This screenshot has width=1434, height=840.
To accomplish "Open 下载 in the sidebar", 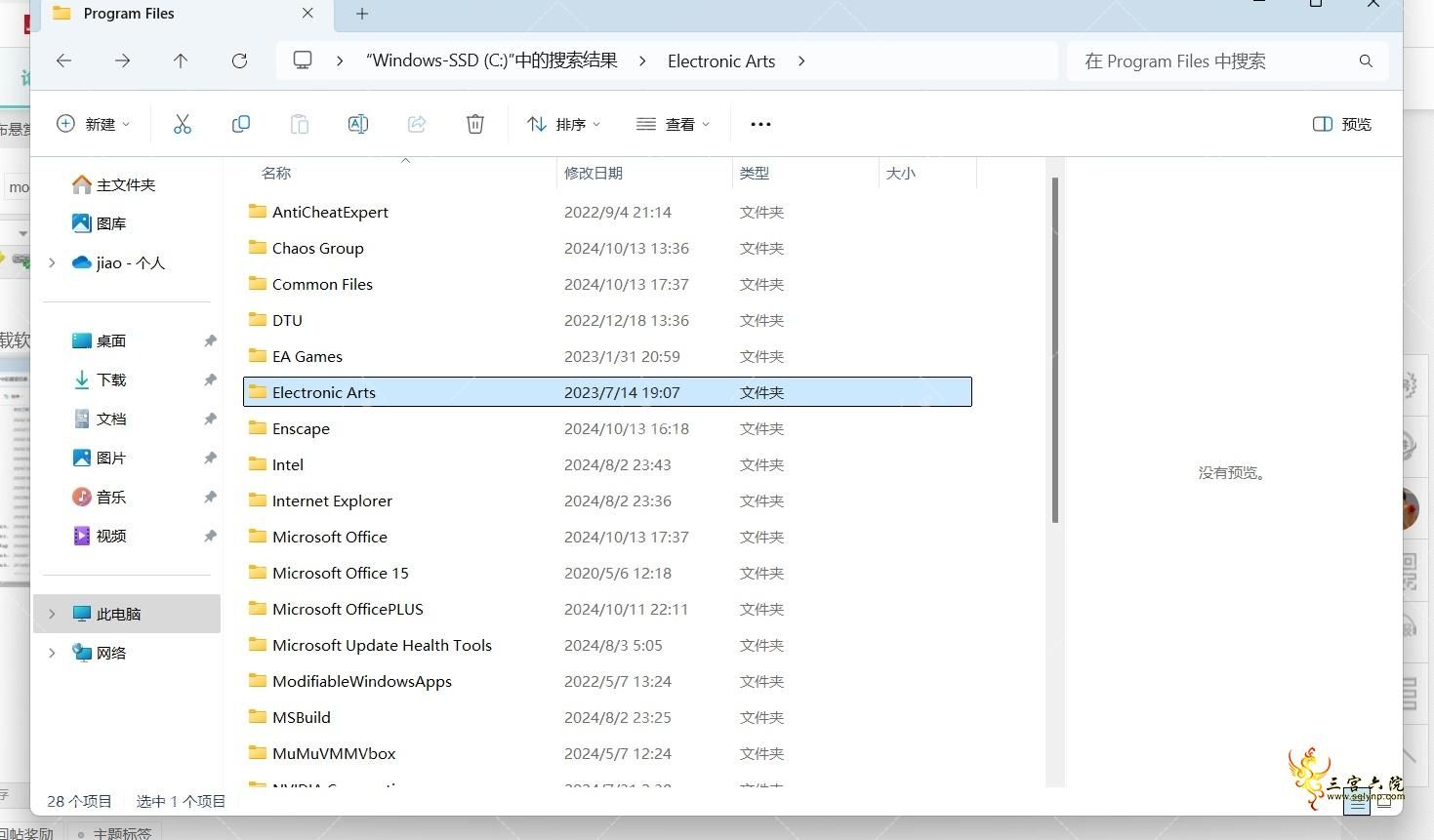I will click(x=100, y=380).
